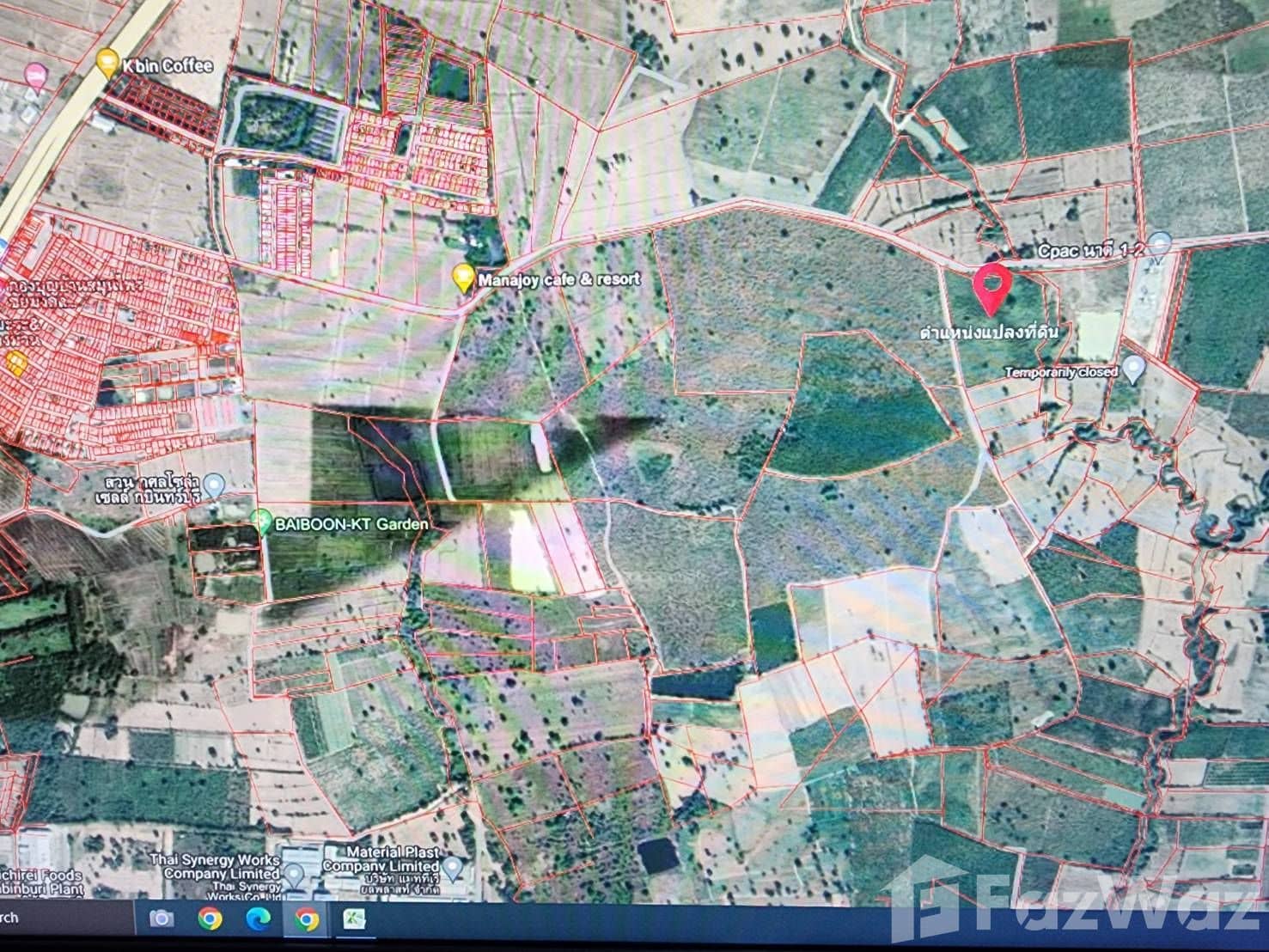
Task: Click the BAIBOON-KT Garden text label
Action: pos(351,522)
